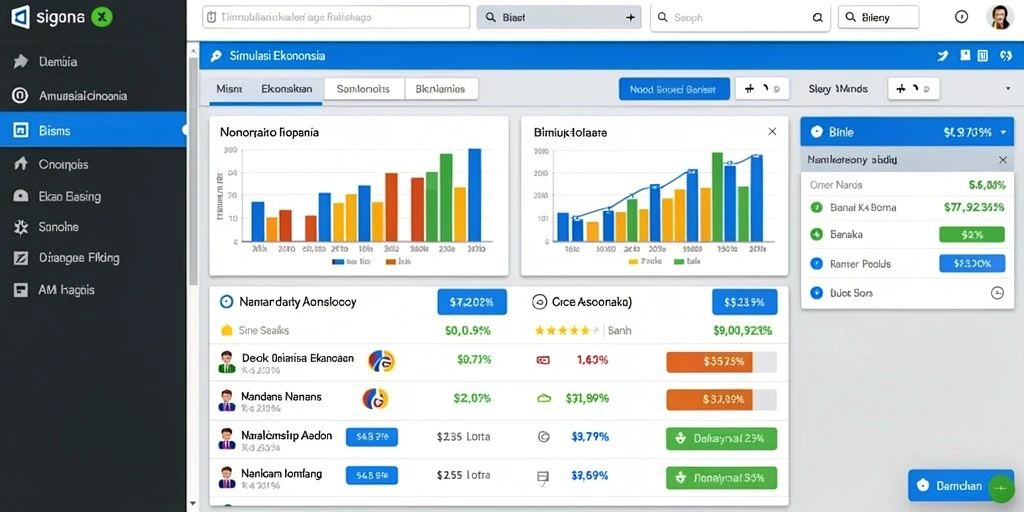Open the Sanolne gear icon in sidebar
1024x512 pixels.
tap(21, 227)
